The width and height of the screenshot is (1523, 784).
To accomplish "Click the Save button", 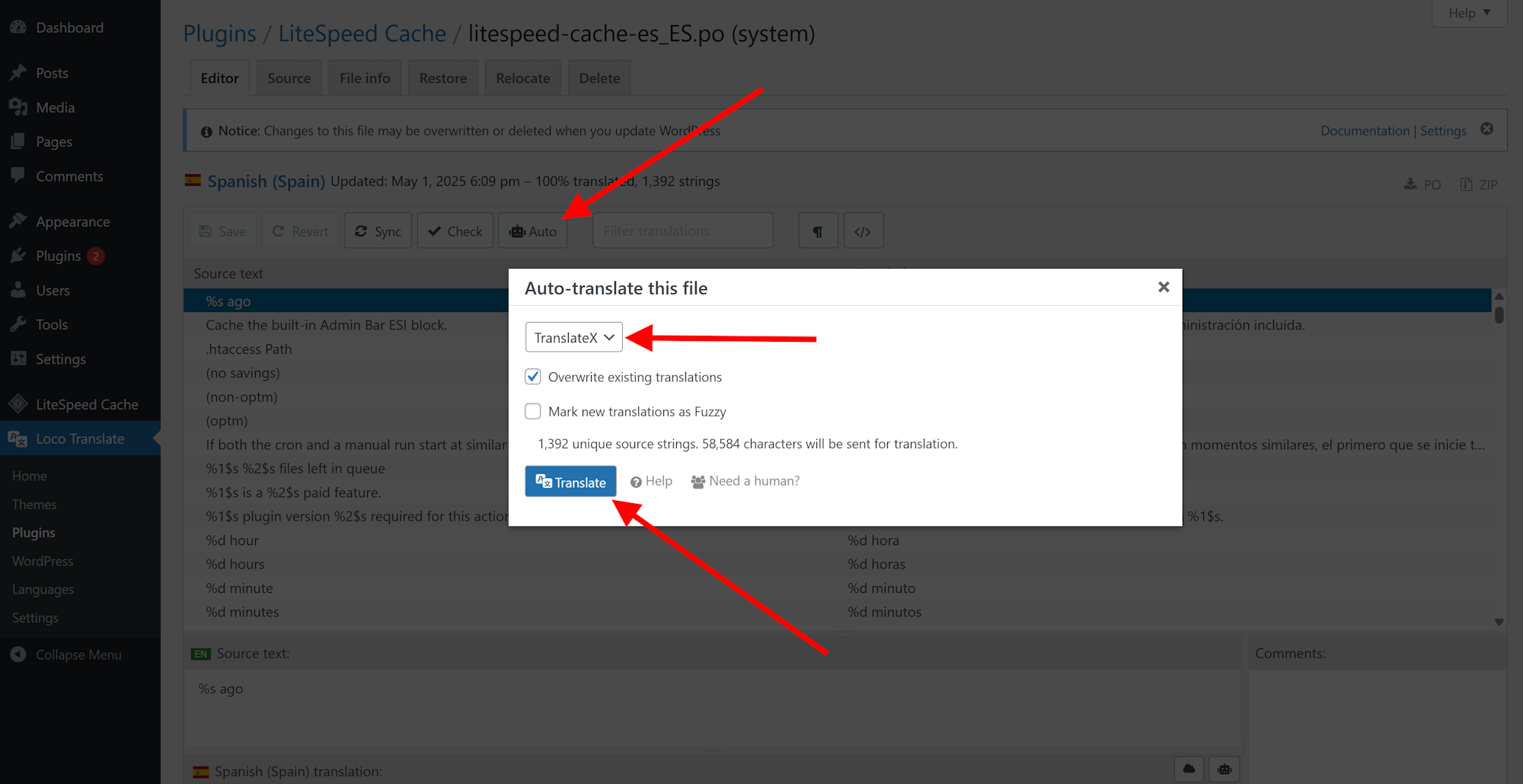I will click(222, 231).
